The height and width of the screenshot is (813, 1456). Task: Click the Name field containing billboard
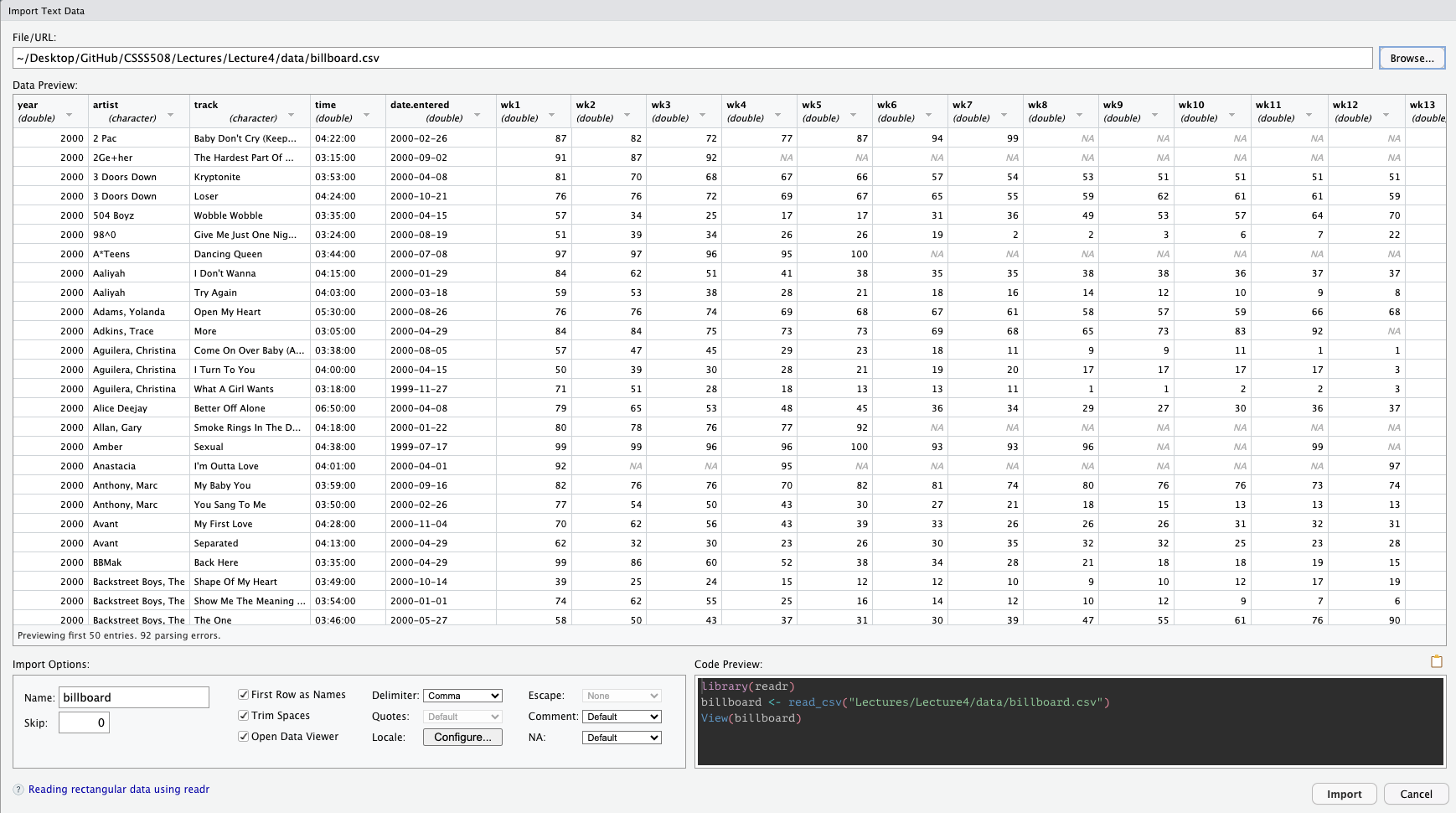pos(133,696)
